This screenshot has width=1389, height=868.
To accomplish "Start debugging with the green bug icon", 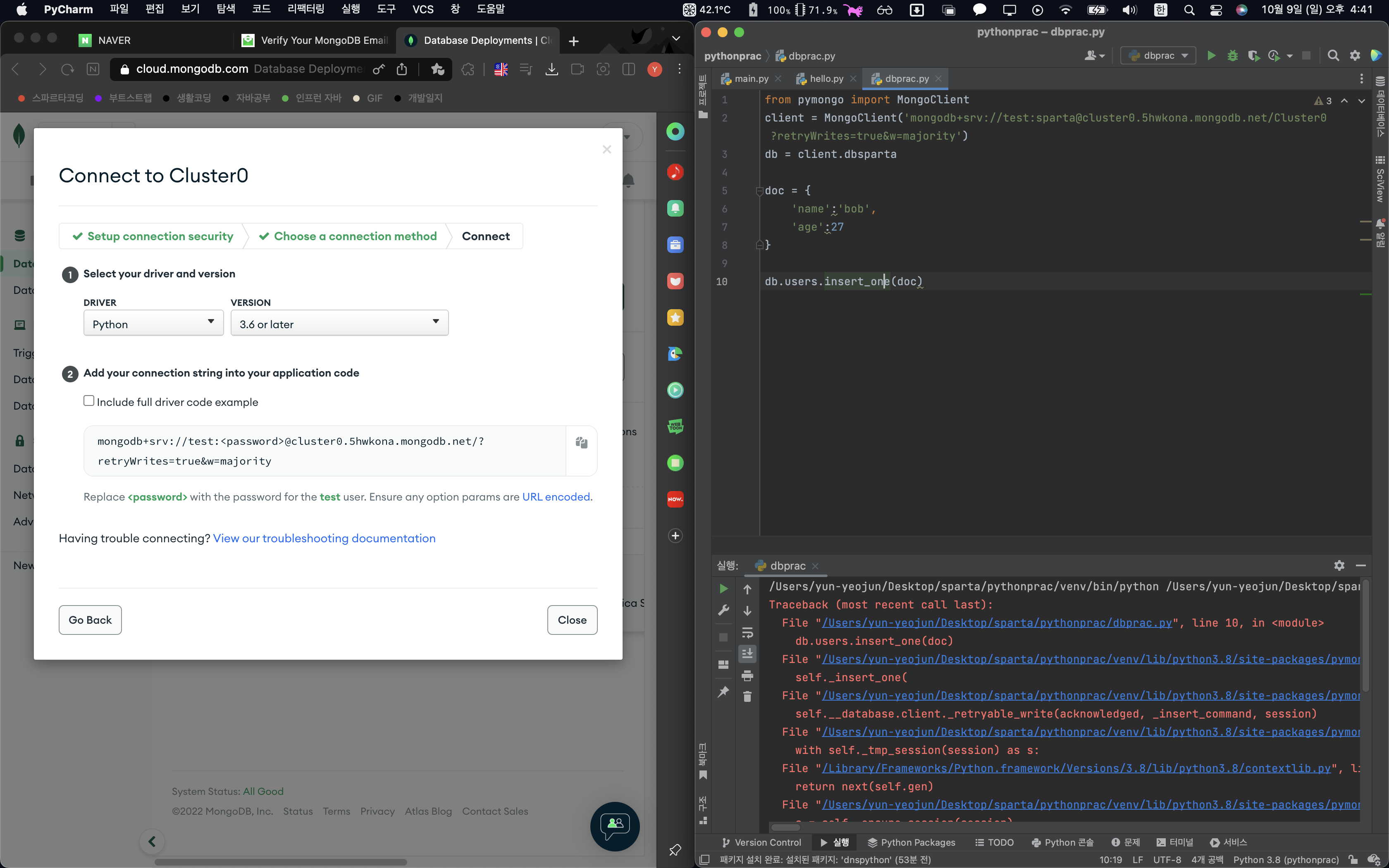I will pos(1232,56).
